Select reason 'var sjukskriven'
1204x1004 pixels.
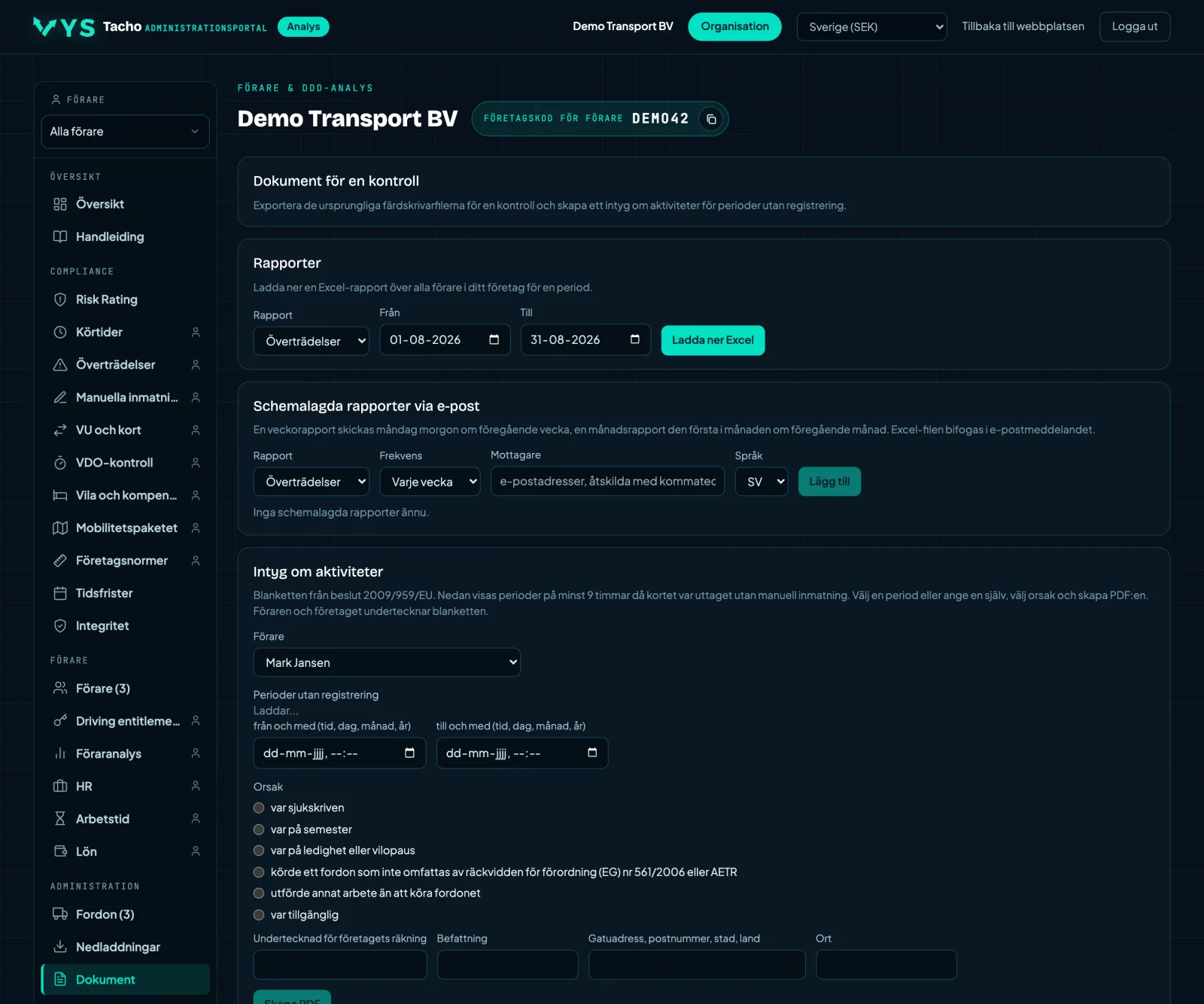[x=259, y=808]
